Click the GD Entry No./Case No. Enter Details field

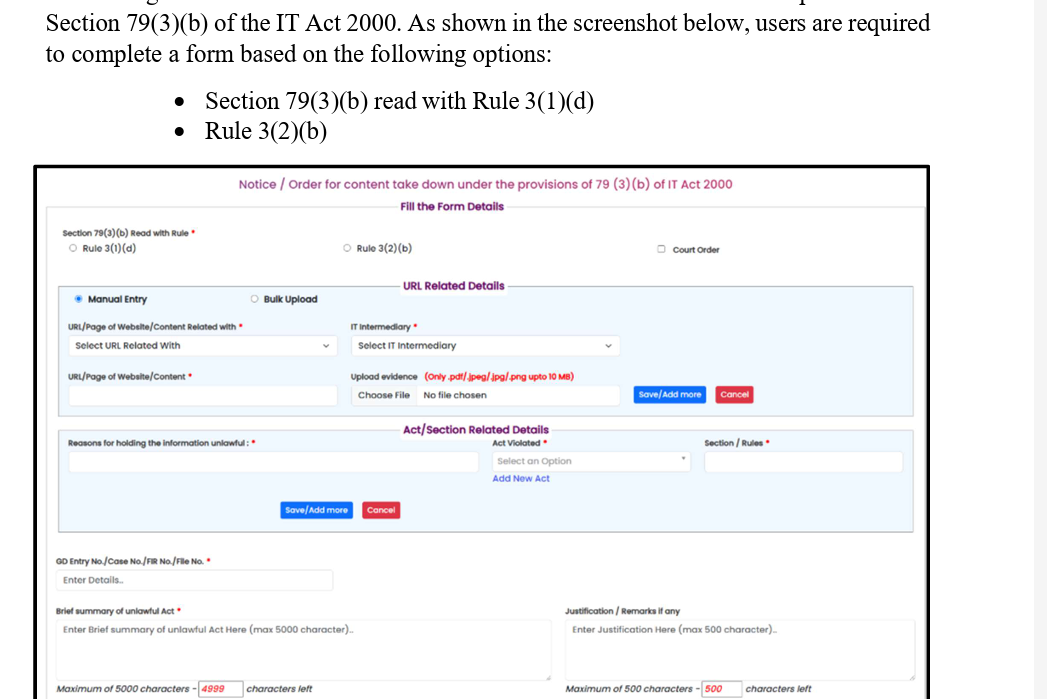pos(195,580)
